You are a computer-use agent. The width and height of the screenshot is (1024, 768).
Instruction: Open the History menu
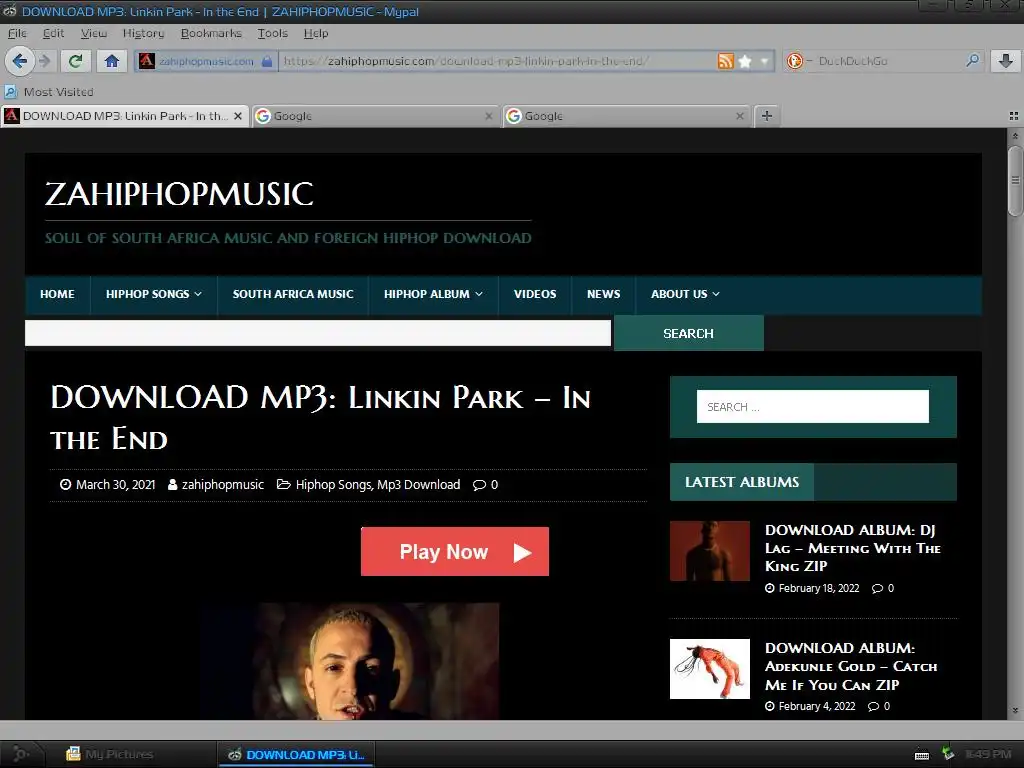[144, 33]
